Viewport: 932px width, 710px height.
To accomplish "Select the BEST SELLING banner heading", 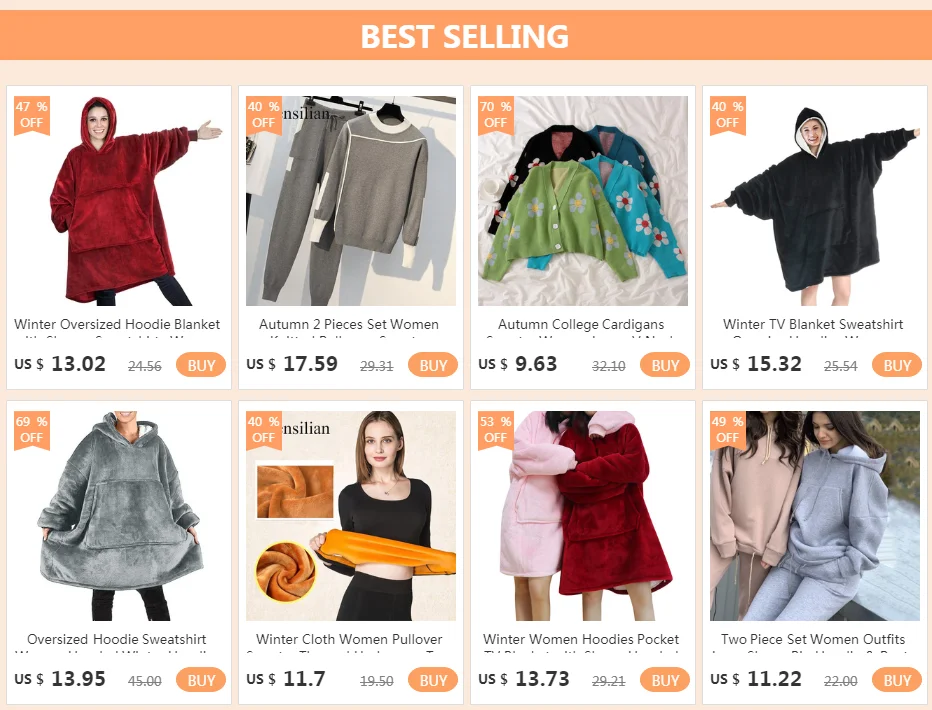I will coord(465,36).
